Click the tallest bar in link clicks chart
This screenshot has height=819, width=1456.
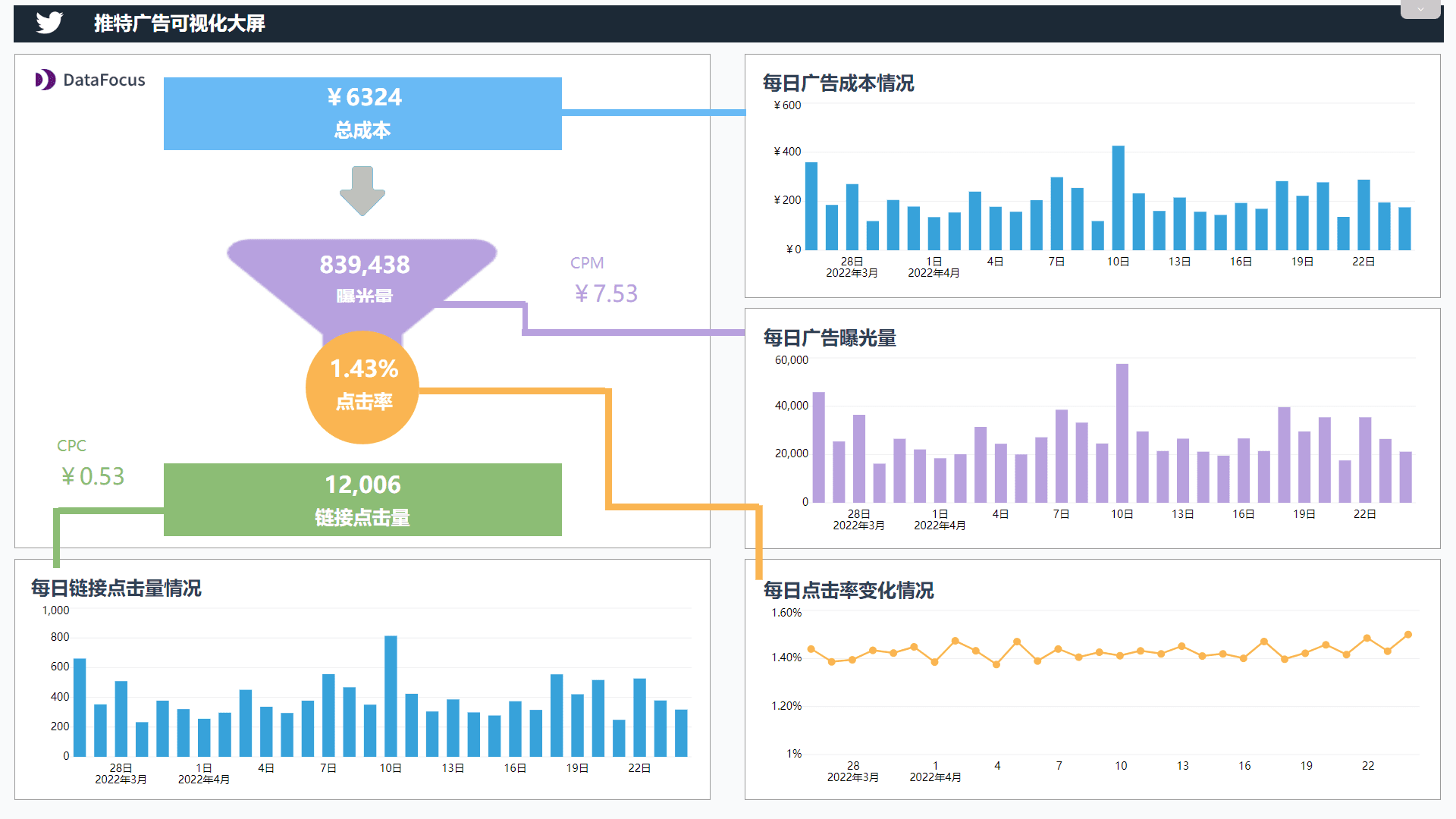point(391,696)
